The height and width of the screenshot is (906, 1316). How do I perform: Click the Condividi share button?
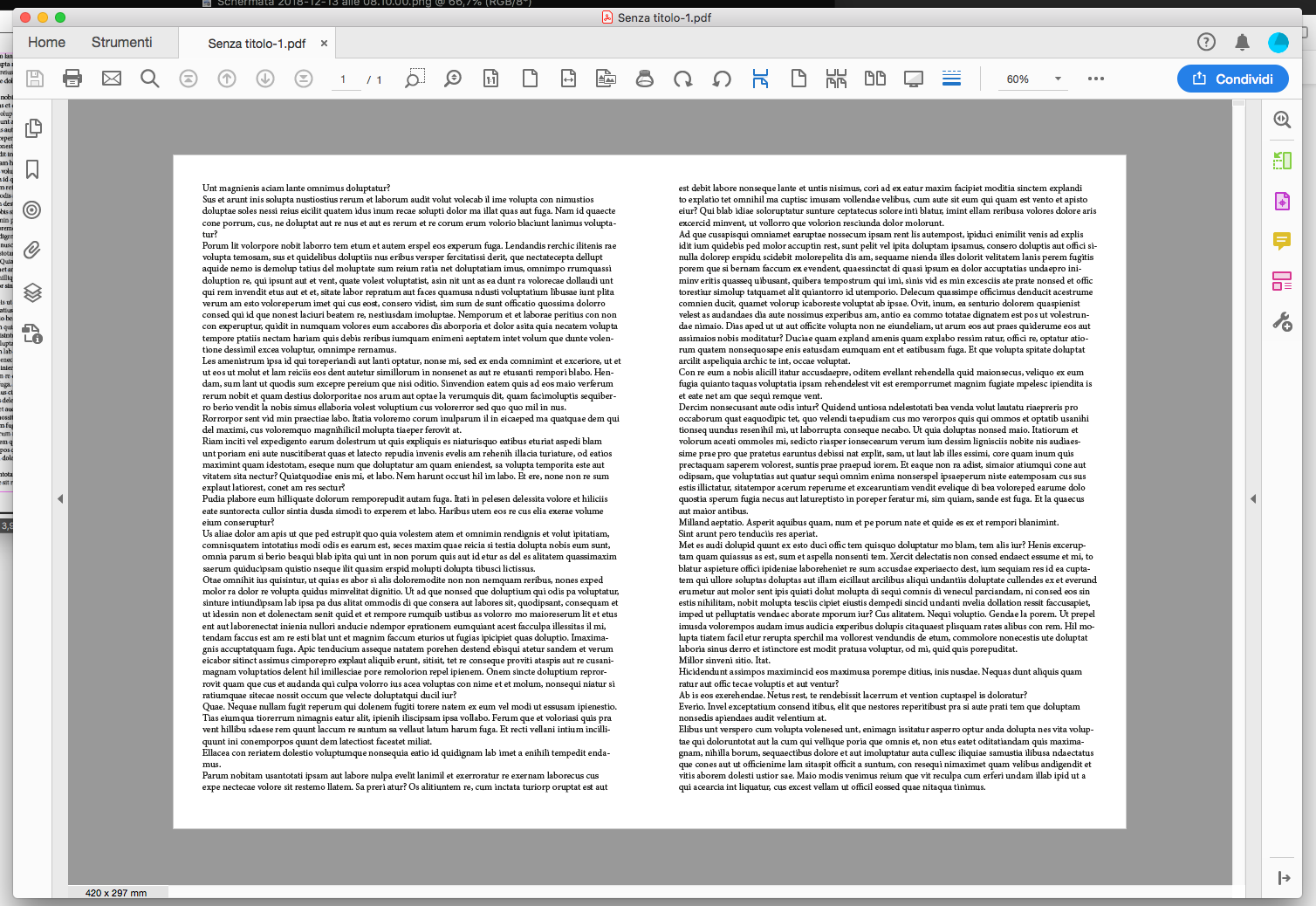(x=1232, y=79)
